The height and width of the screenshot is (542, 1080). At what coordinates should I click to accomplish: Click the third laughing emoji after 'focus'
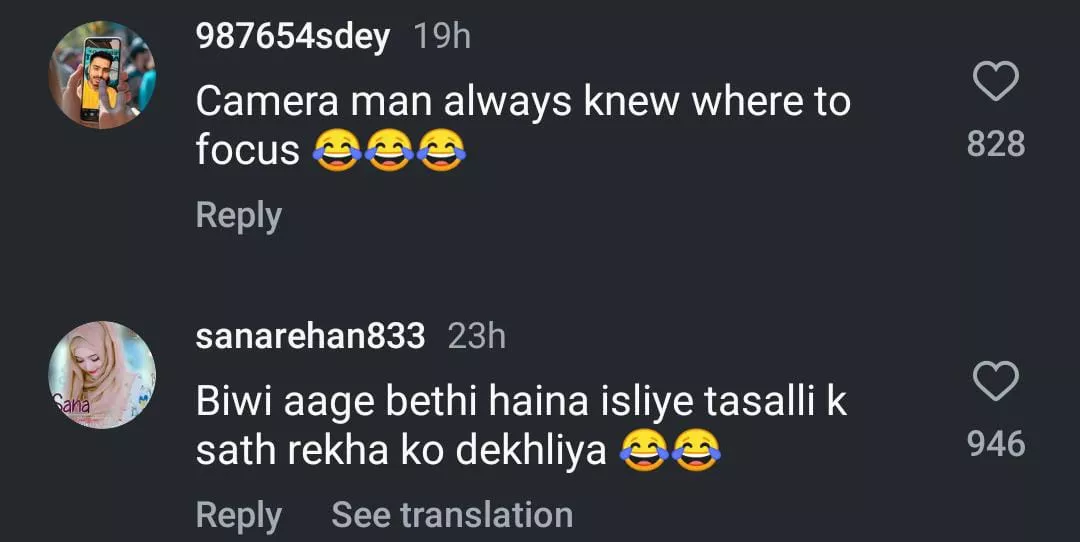coord(440,152)
